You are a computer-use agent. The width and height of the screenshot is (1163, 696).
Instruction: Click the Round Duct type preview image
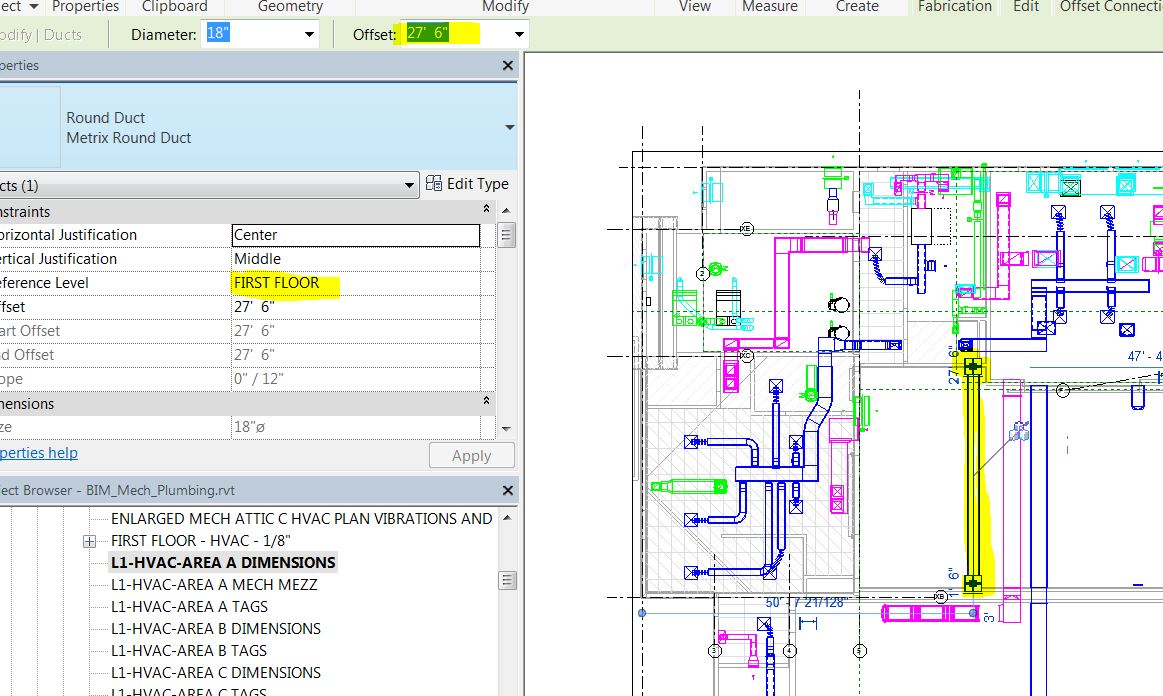(x=28, y=125)
